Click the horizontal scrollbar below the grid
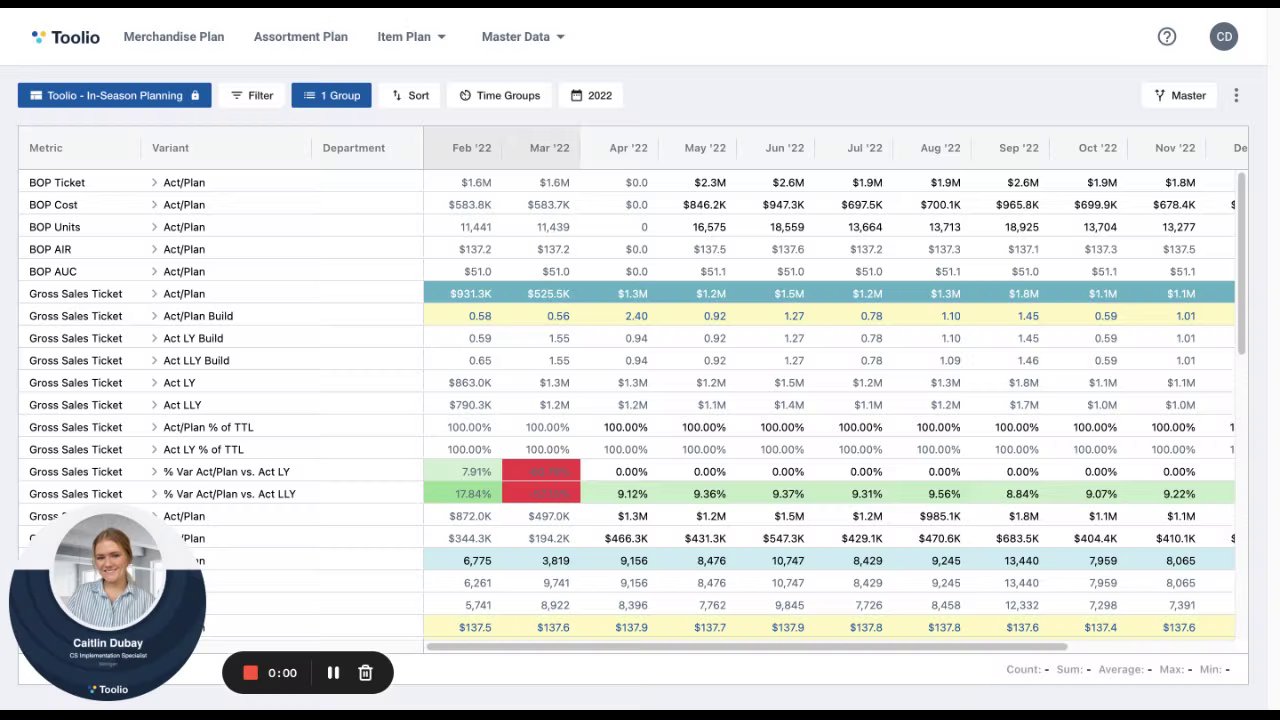Screen dimensions: 1280x720 (x=746, y=647)
